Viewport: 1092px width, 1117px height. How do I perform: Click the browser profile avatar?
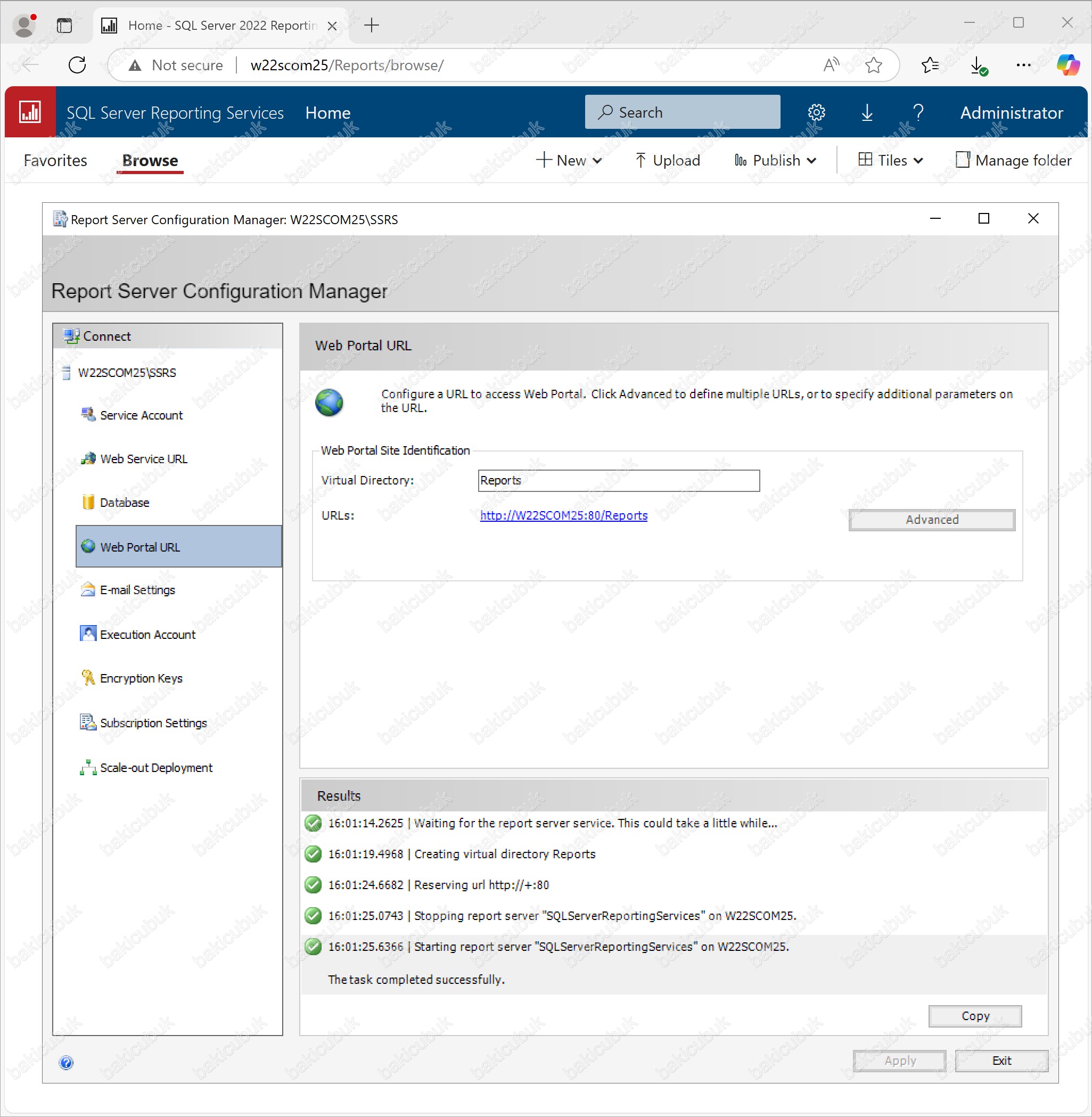(24, 25)
